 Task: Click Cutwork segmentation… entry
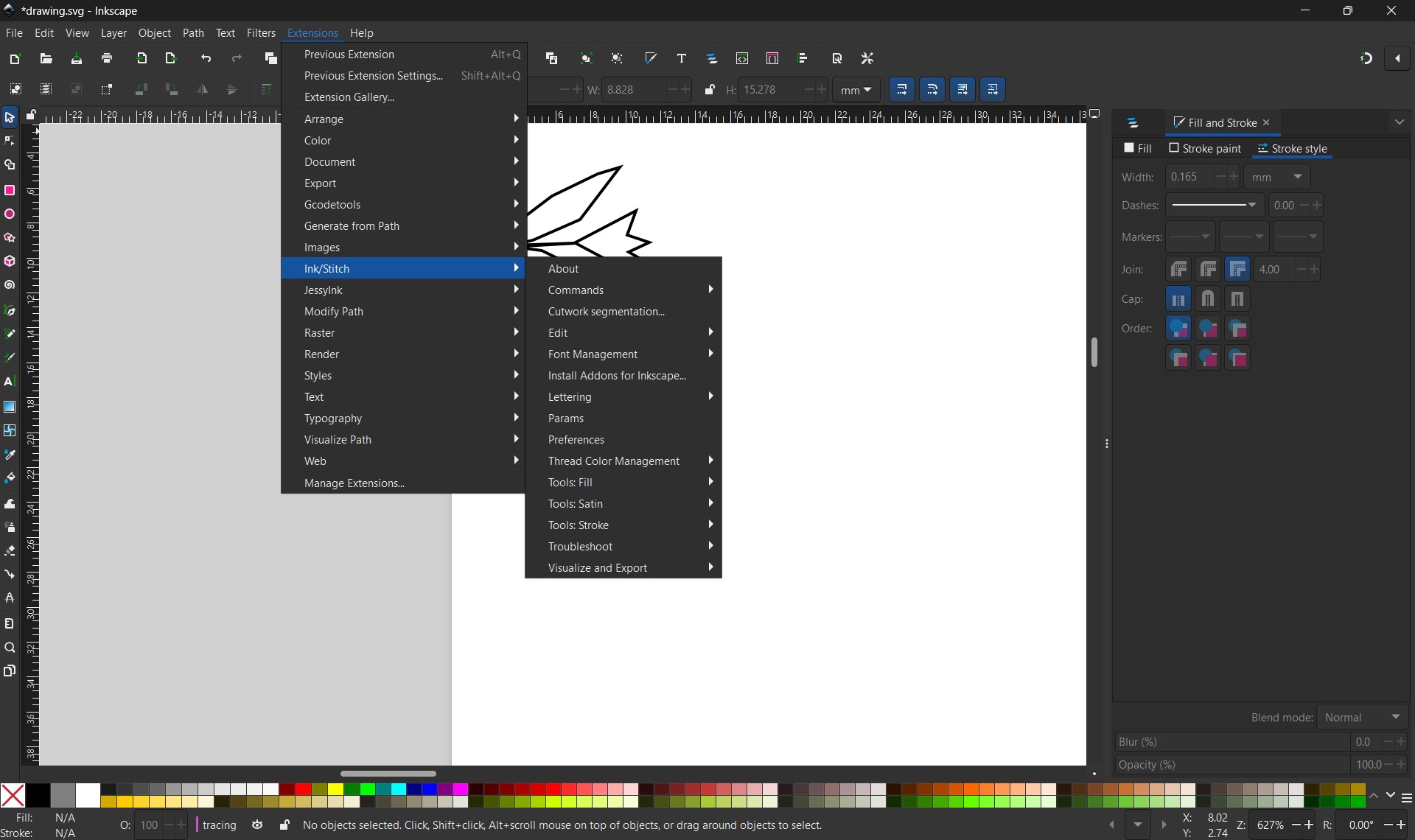pyautogui.click(x=623, y=312)
